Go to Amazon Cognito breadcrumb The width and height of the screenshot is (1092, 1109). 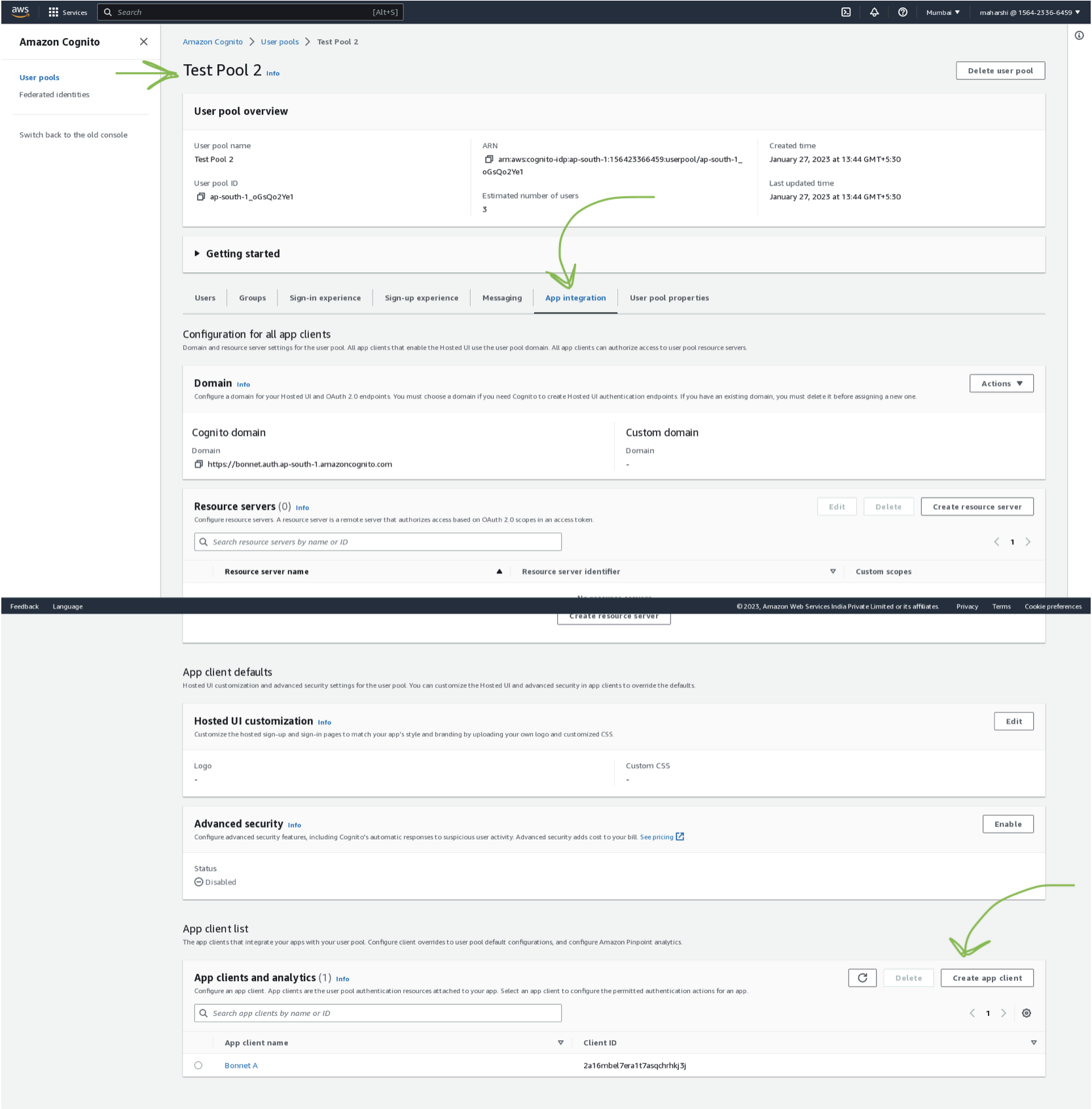coord(213,42)
